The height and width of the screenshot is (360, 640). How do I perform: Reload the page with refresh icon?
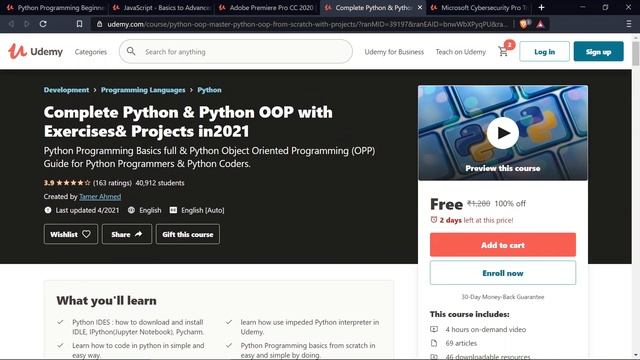43,24
